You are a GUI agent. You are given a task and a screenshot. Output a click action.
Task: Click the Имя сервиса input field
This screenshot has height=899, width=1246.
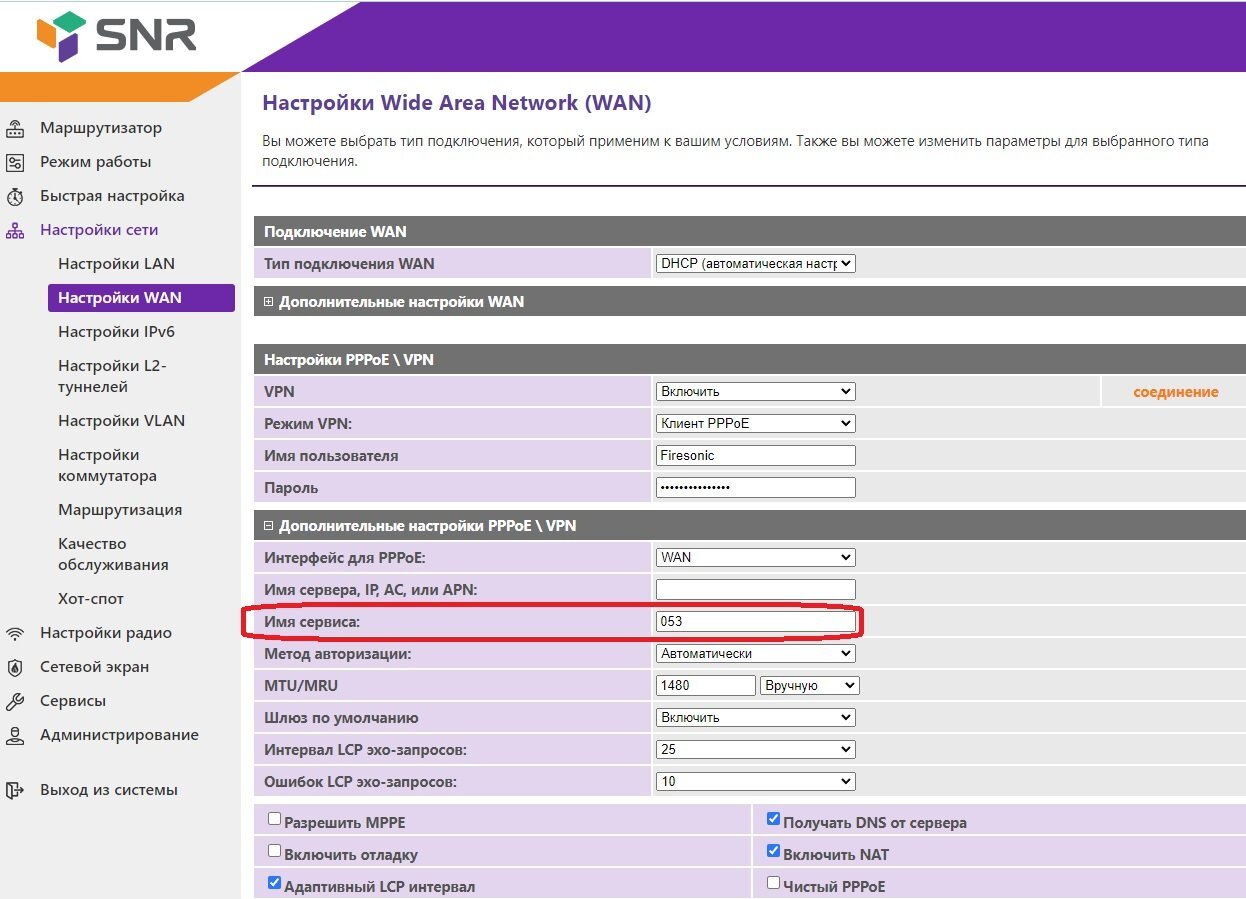pyautogui.click(x=756, y=621)
